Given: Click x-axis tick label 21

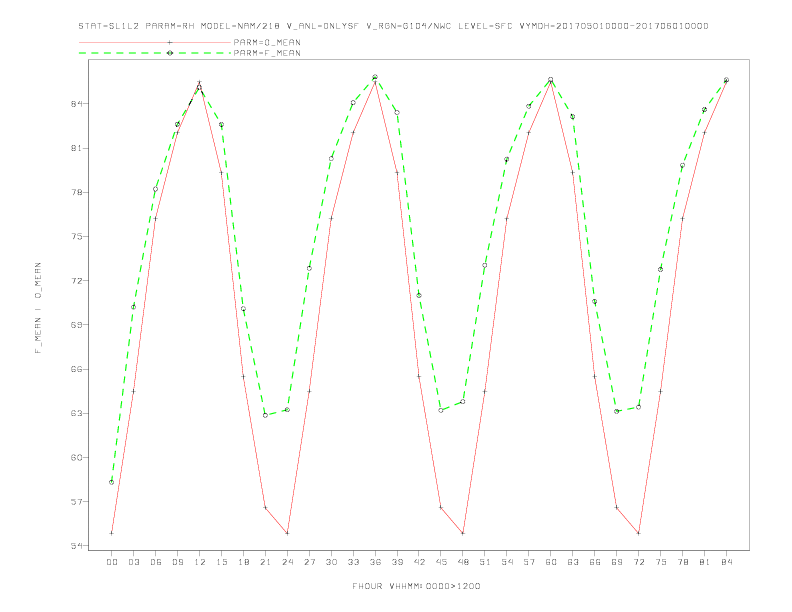Looking at the screenshot, I should click(266, 562).
